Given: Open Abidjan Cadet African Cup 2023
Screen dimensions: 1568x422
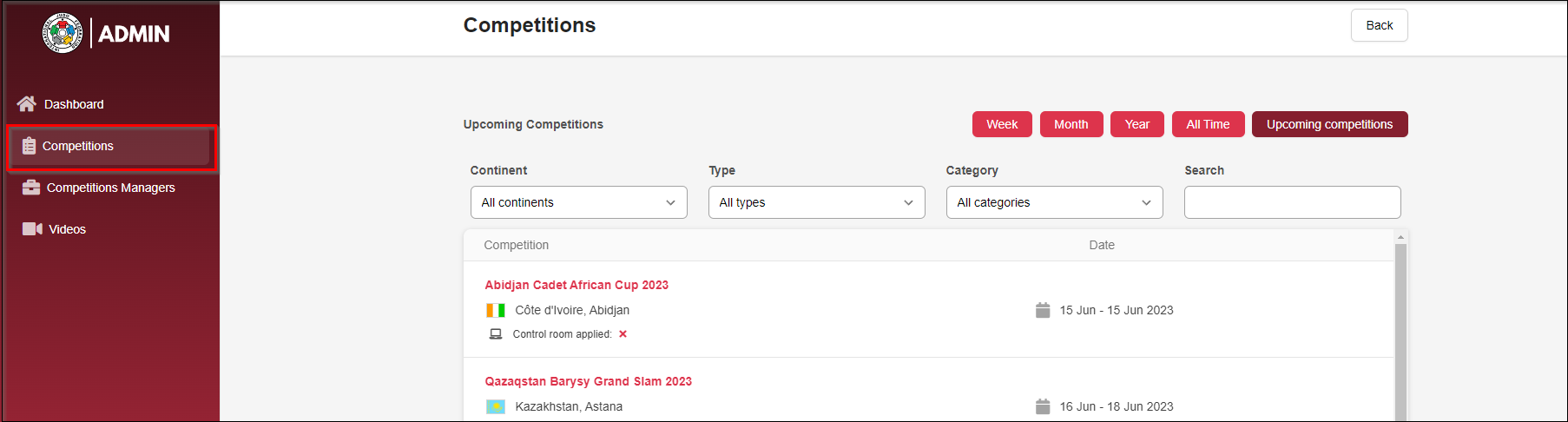Looking at the screenshot, I should (x=576, y=285).
